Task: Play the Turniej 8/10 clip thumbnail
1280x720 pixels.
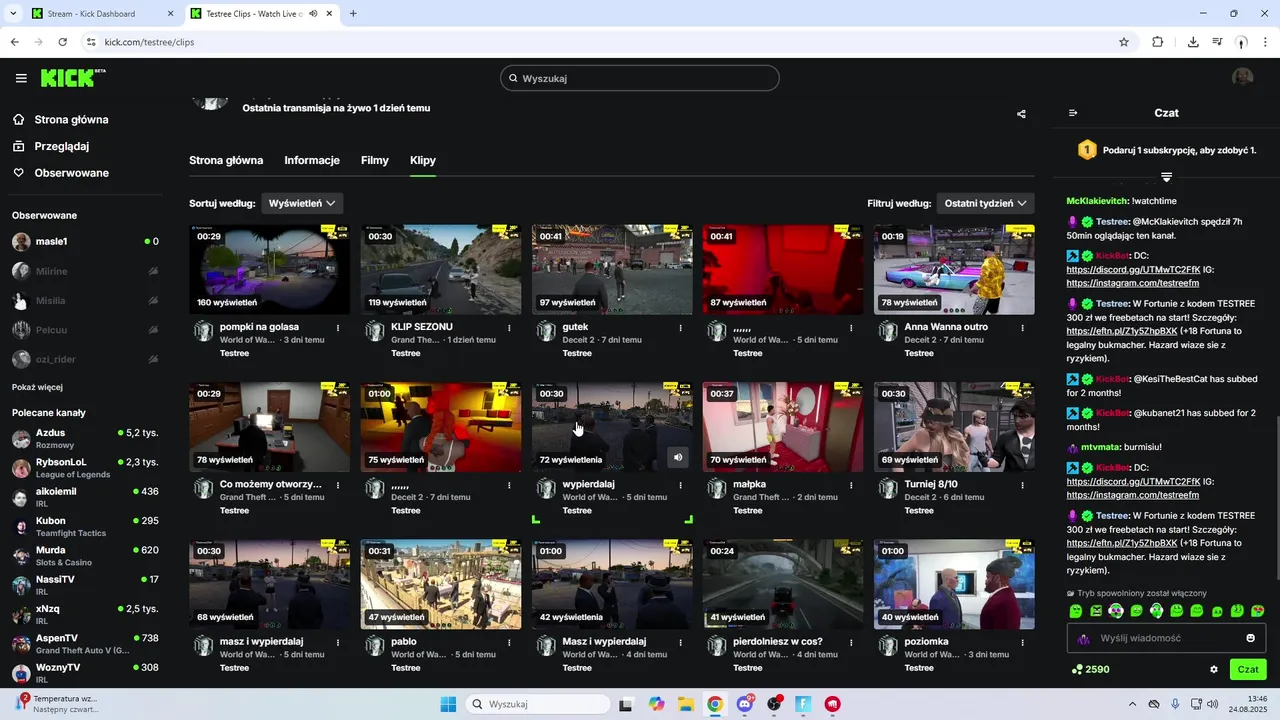Action: click(x=954, y=427)
